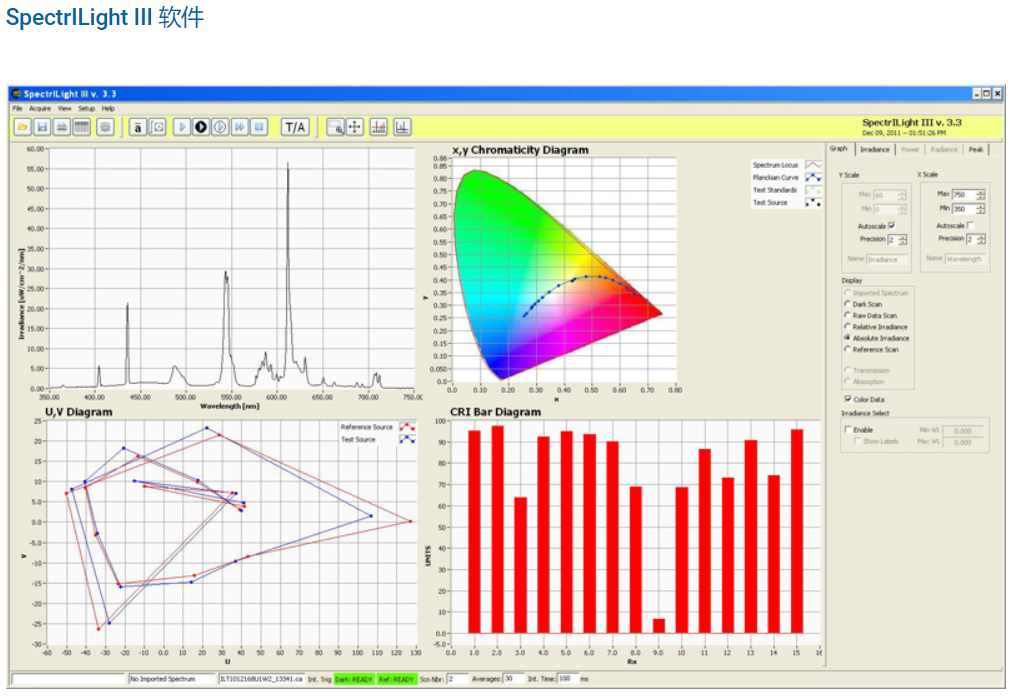Click the axis graph icon in toolbar
Image resolution: width=1022 pixels, height=697 pixels.
(402, 127)
